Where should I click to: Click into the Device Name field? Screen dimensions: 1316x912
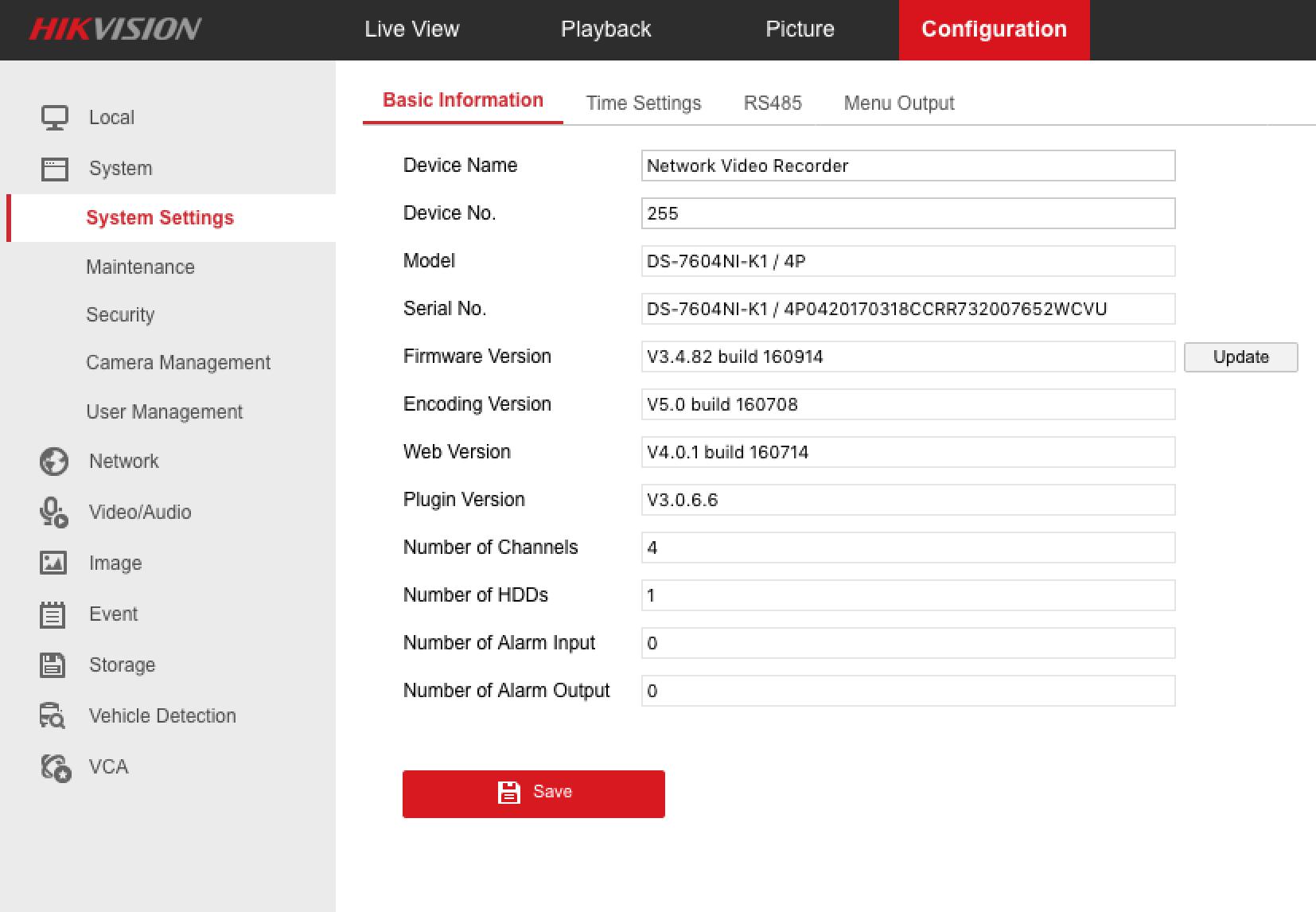(907, 166)
